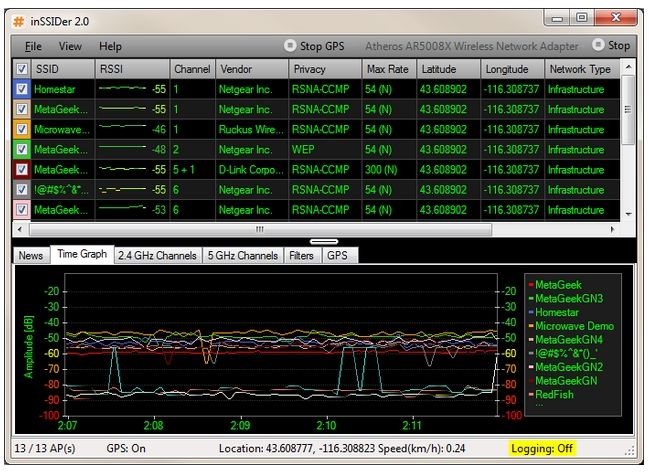
Task: Click the Stop scanning icon at right
Action: [x=598, y=46]
